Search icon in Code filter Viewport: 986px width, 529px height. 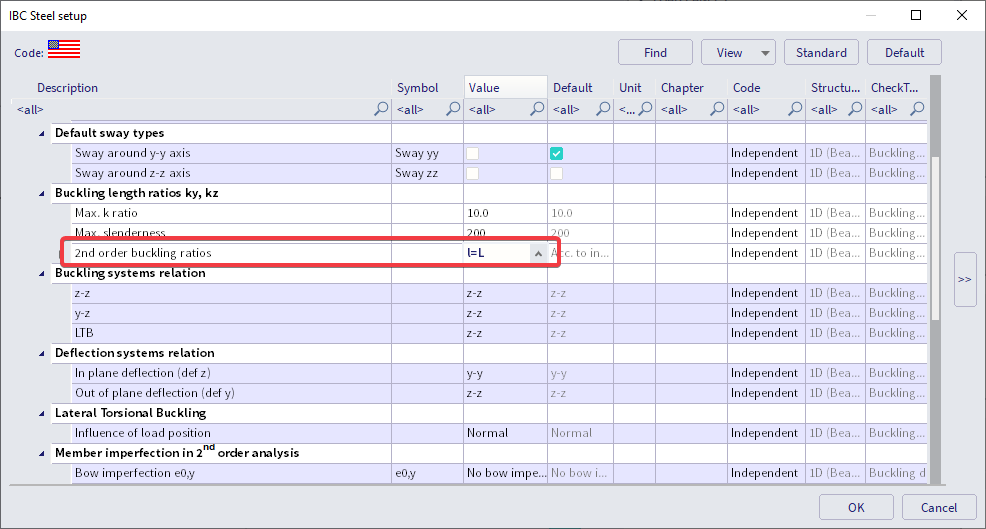[795, 109]
